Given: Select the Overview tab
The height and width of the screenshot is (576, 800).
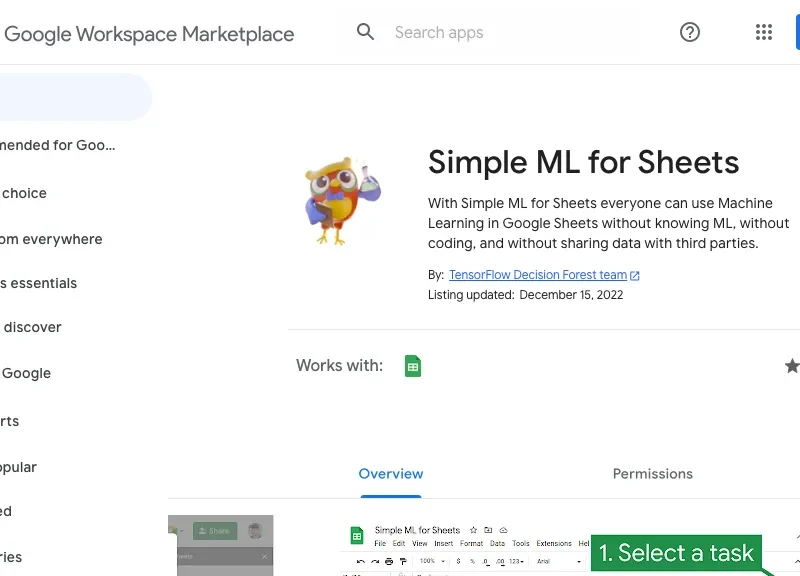Looking at the screenshot, I should (390, 474).
